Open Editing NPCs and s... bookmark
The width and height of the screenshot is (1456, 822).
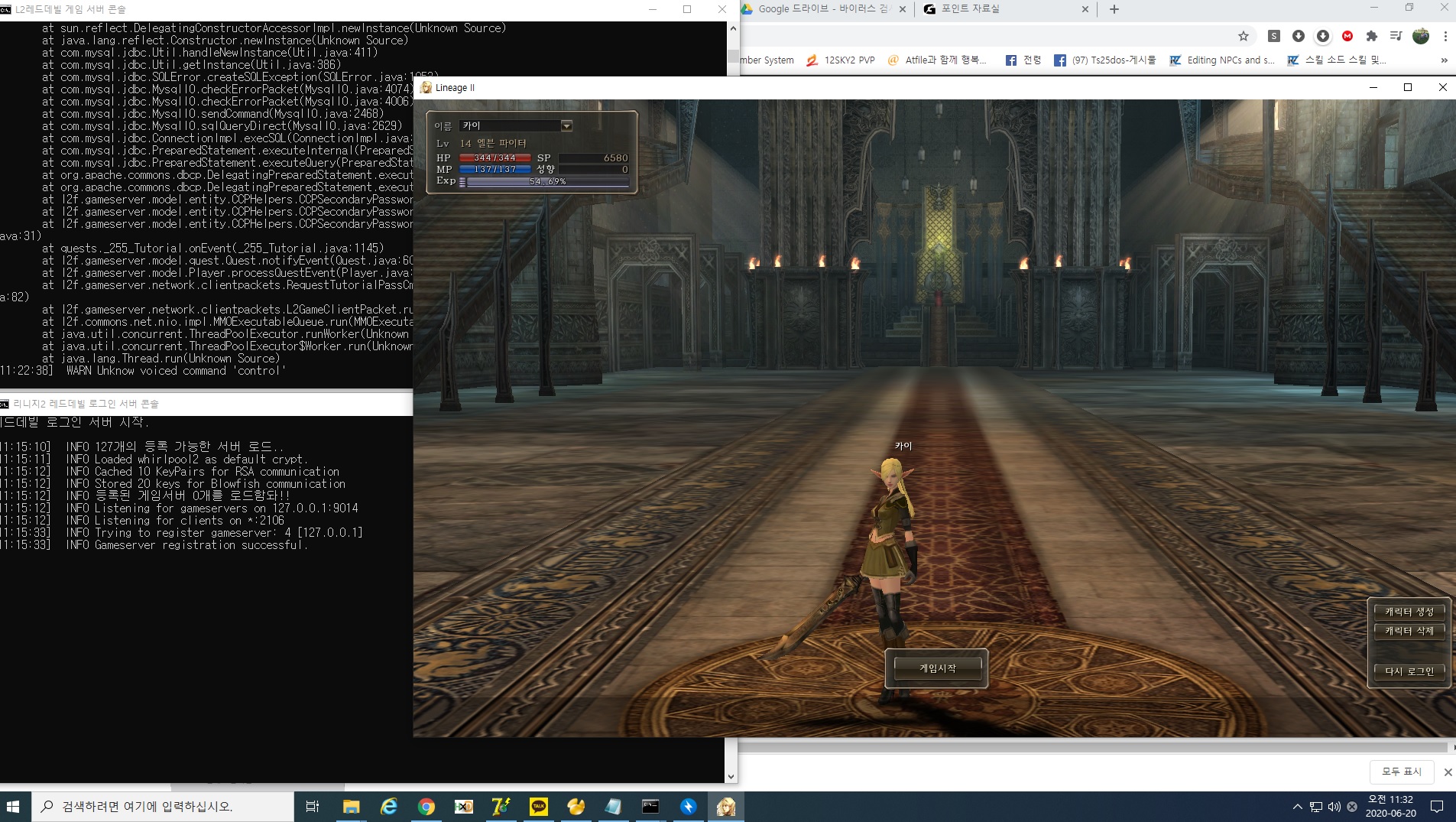(x=1222, y=60)
